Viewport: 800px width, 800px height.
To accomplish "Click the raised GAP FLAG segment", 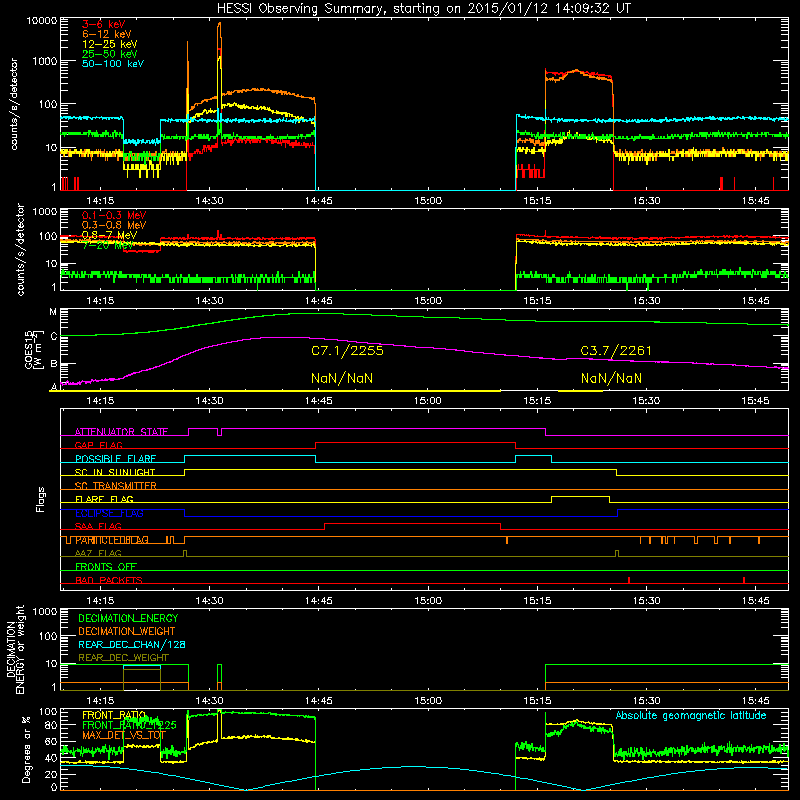I will (415, 443).
